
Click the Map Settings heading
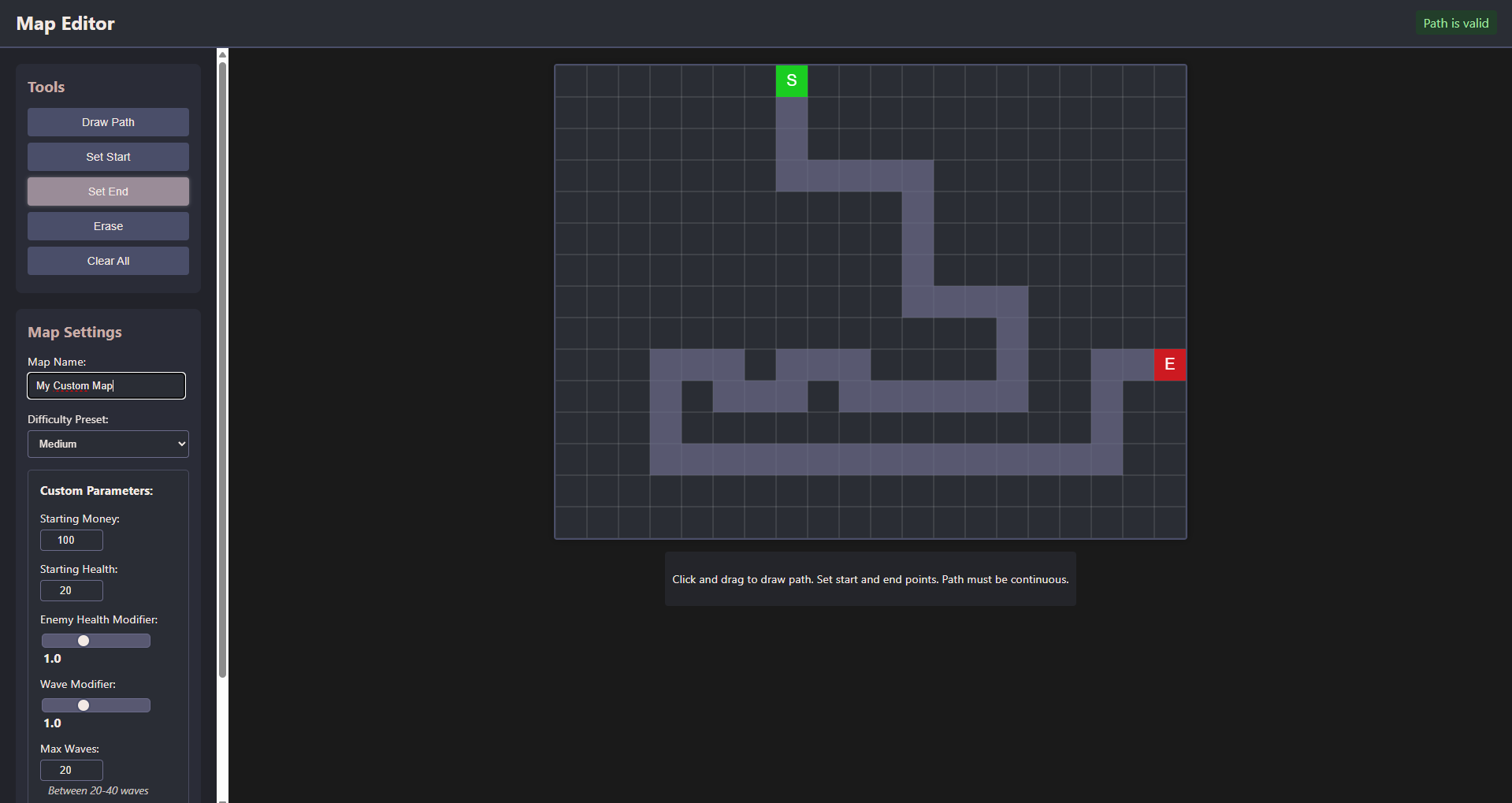(x=75, y=332)
